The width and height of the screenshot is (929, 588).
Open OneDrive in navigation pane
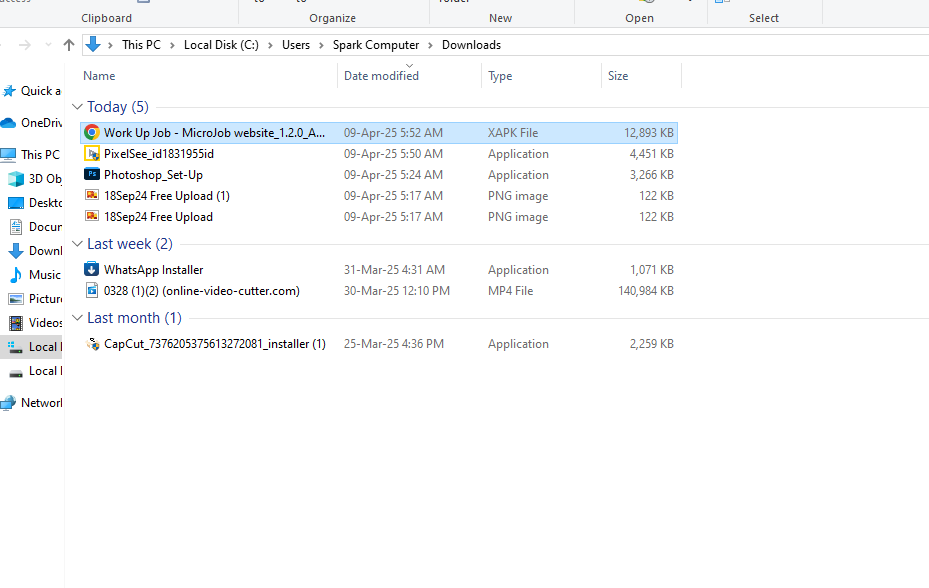tap(31, 123)
